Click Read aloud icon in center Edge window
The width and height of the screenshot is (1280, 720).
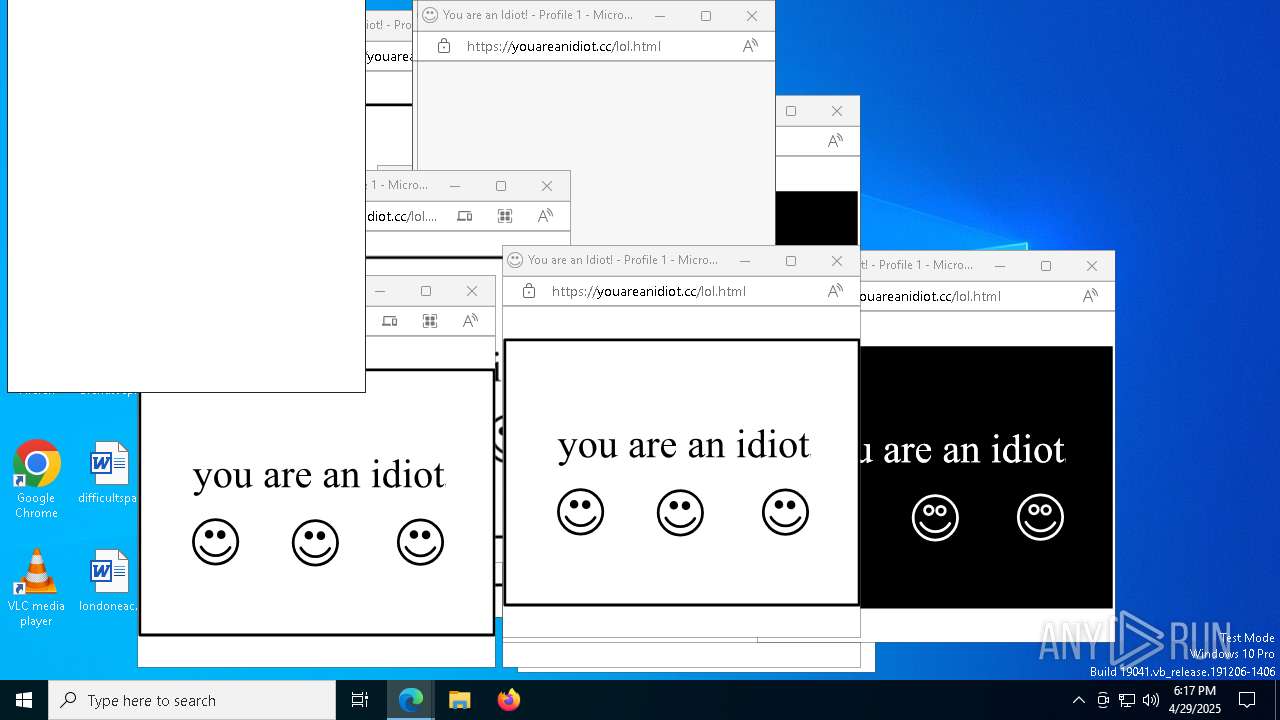point(835,291)
